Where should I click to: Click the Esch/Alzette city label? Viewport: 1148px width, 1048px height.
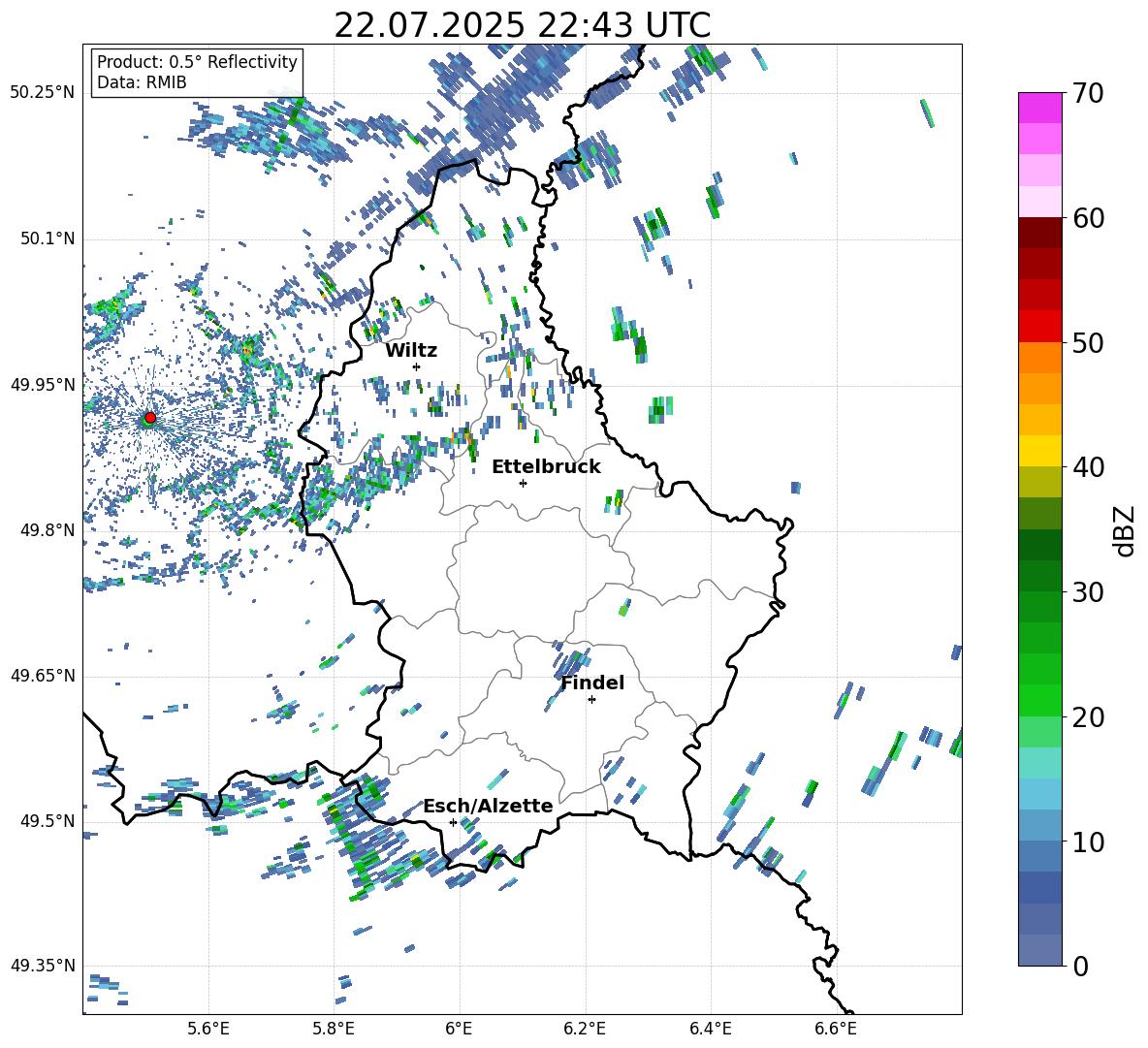(488, 806)
